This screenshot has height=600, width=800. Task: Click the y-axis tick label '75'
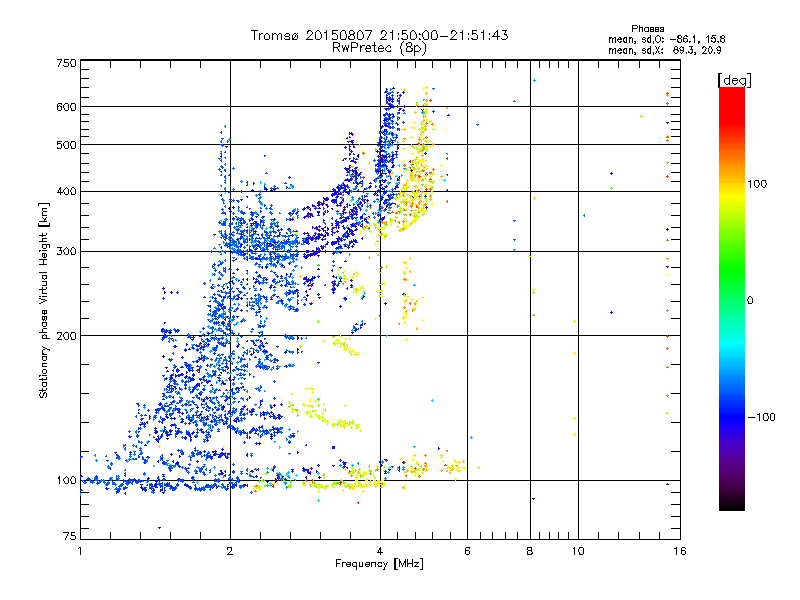pyautogui.click(x=70, y=536)
